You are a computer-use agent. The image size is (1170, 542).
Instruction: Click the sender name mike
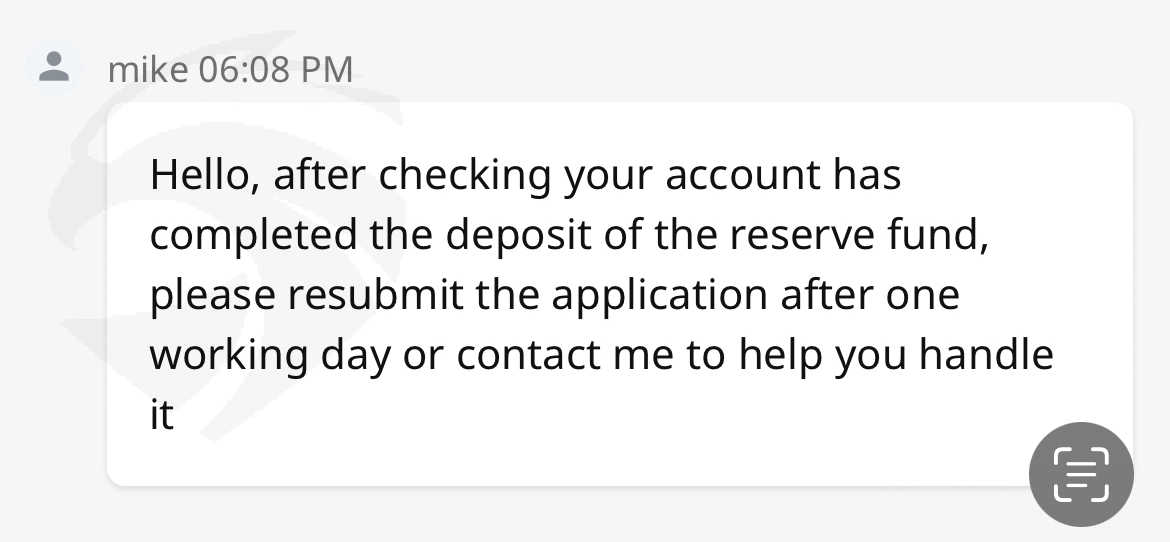coord(148,69)
